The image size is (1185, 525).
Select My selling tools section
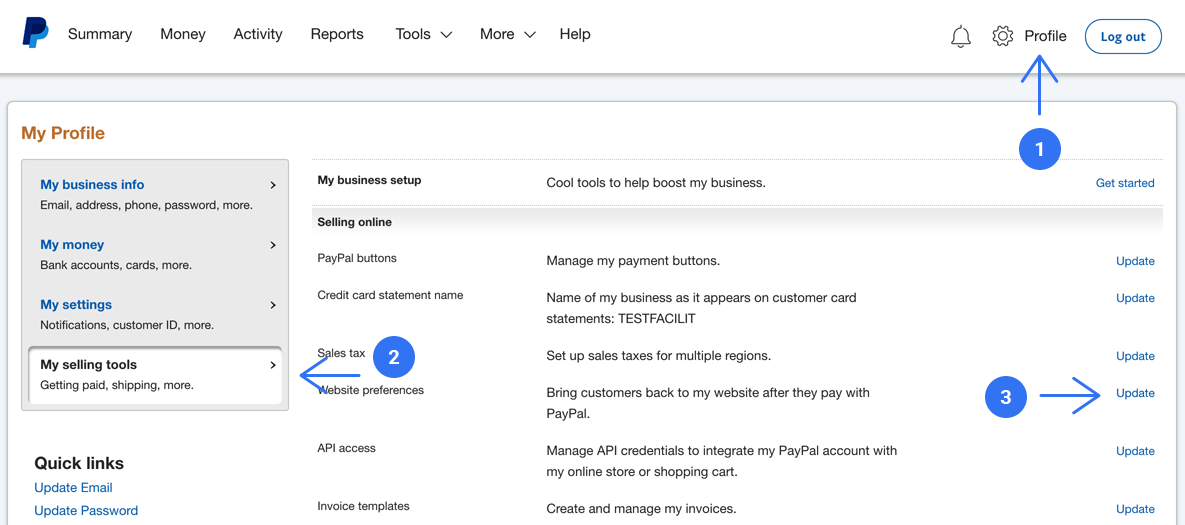(x=155, y=375)
